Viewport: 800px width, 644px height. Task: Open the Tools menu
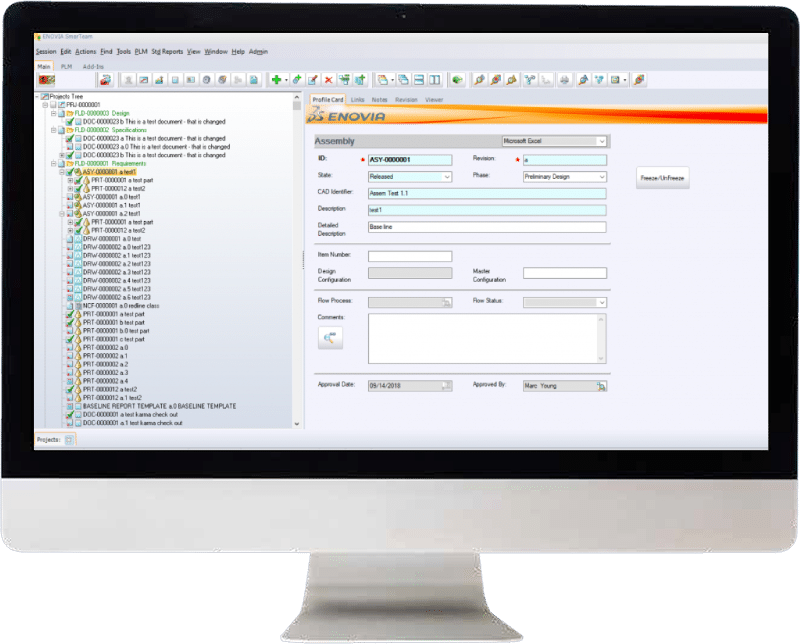tap(123, 51)
